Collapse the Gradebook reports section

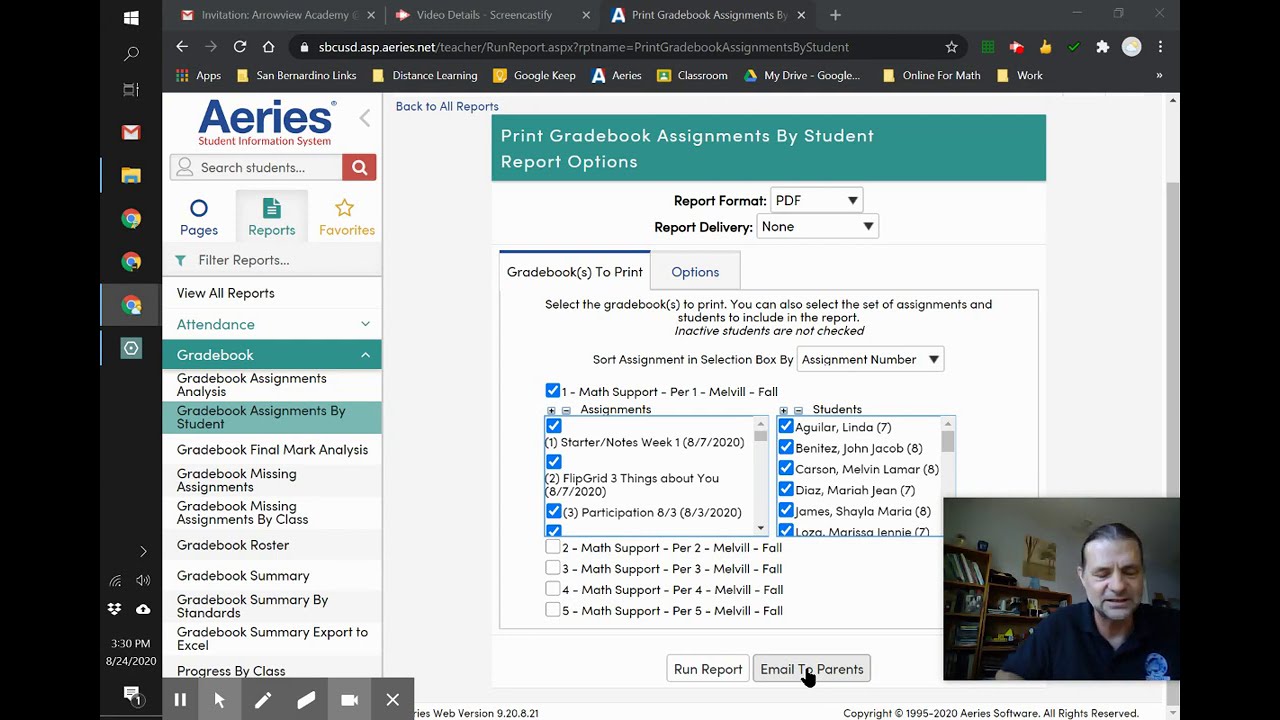272,355
